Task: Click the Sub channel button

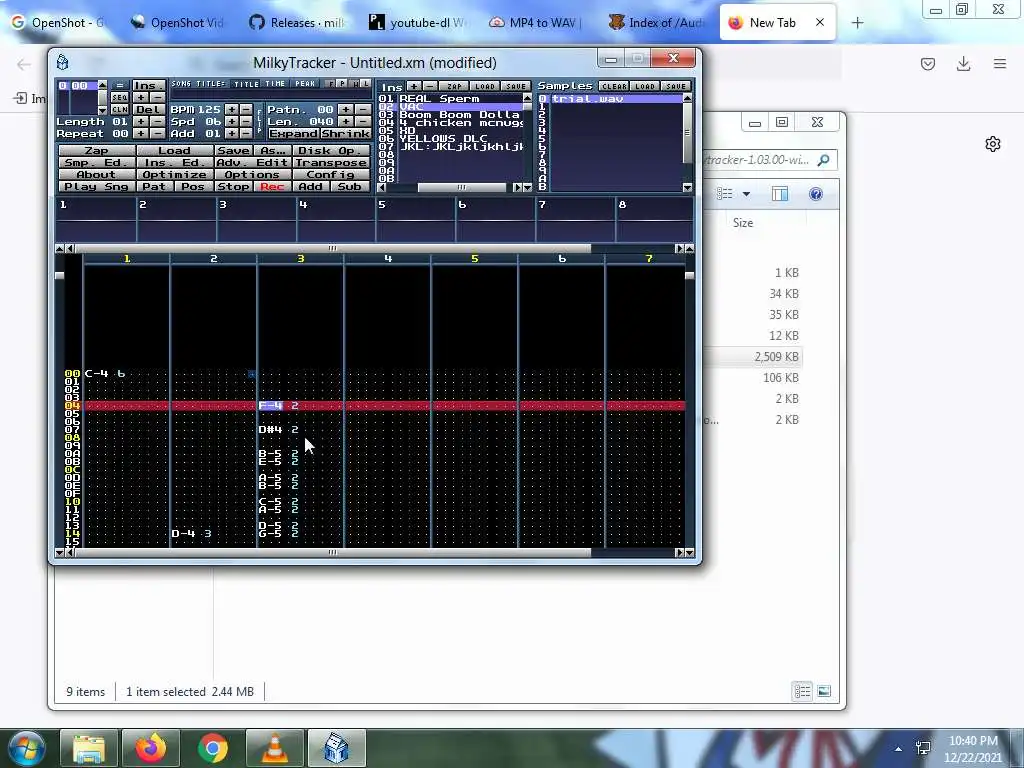Action: 350,186
